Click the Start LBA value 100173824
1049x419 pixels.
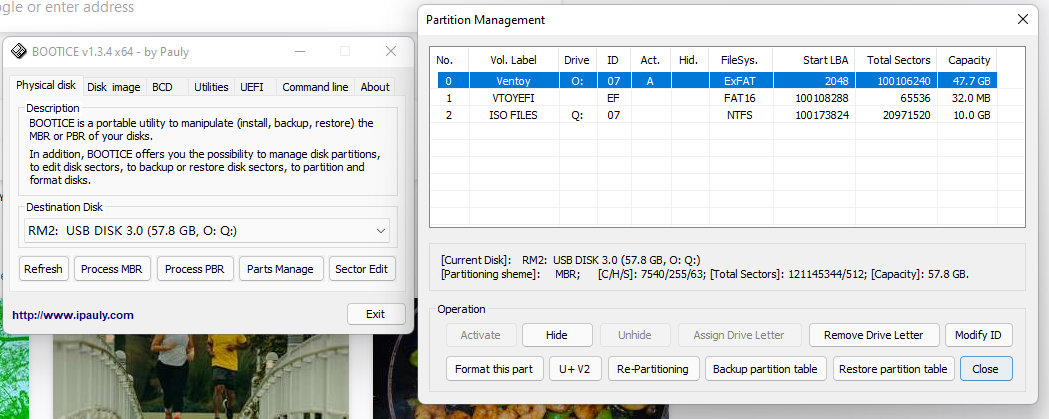[822, 114]
